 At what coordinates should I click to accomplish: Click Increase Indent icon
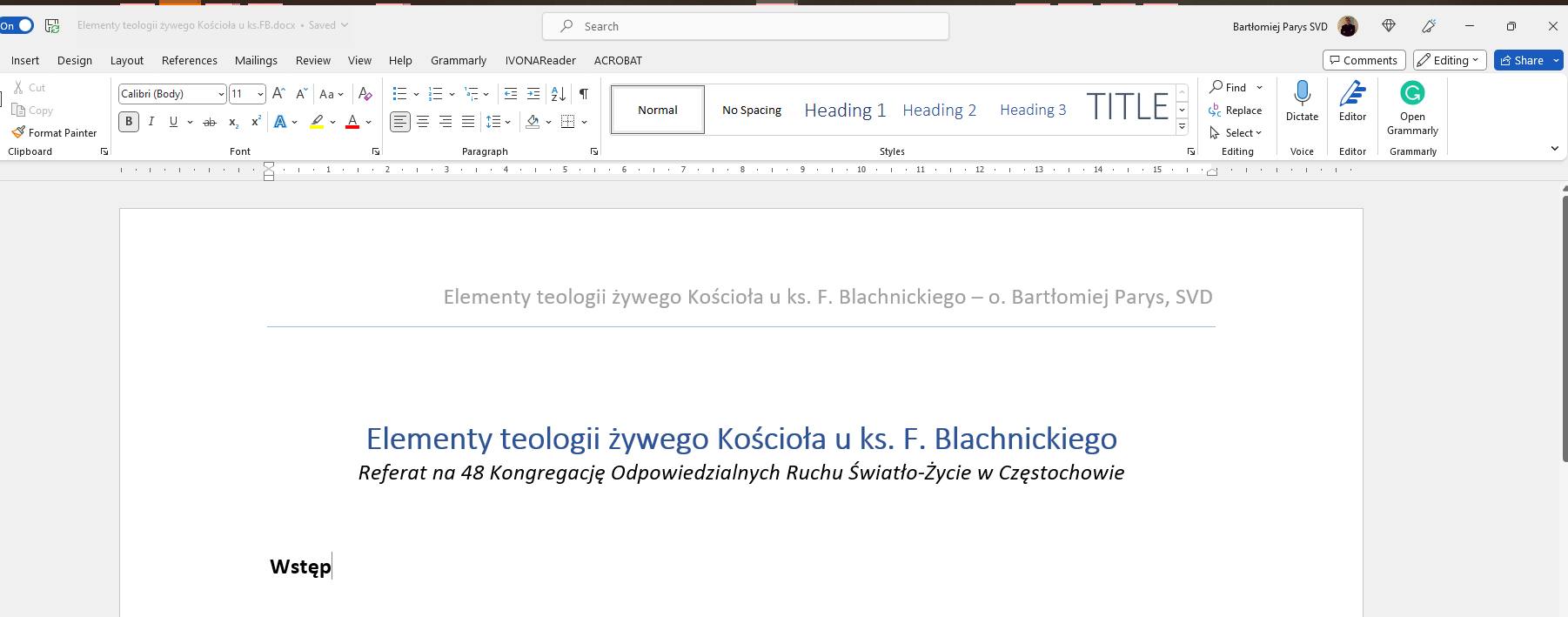pos(533,94)
